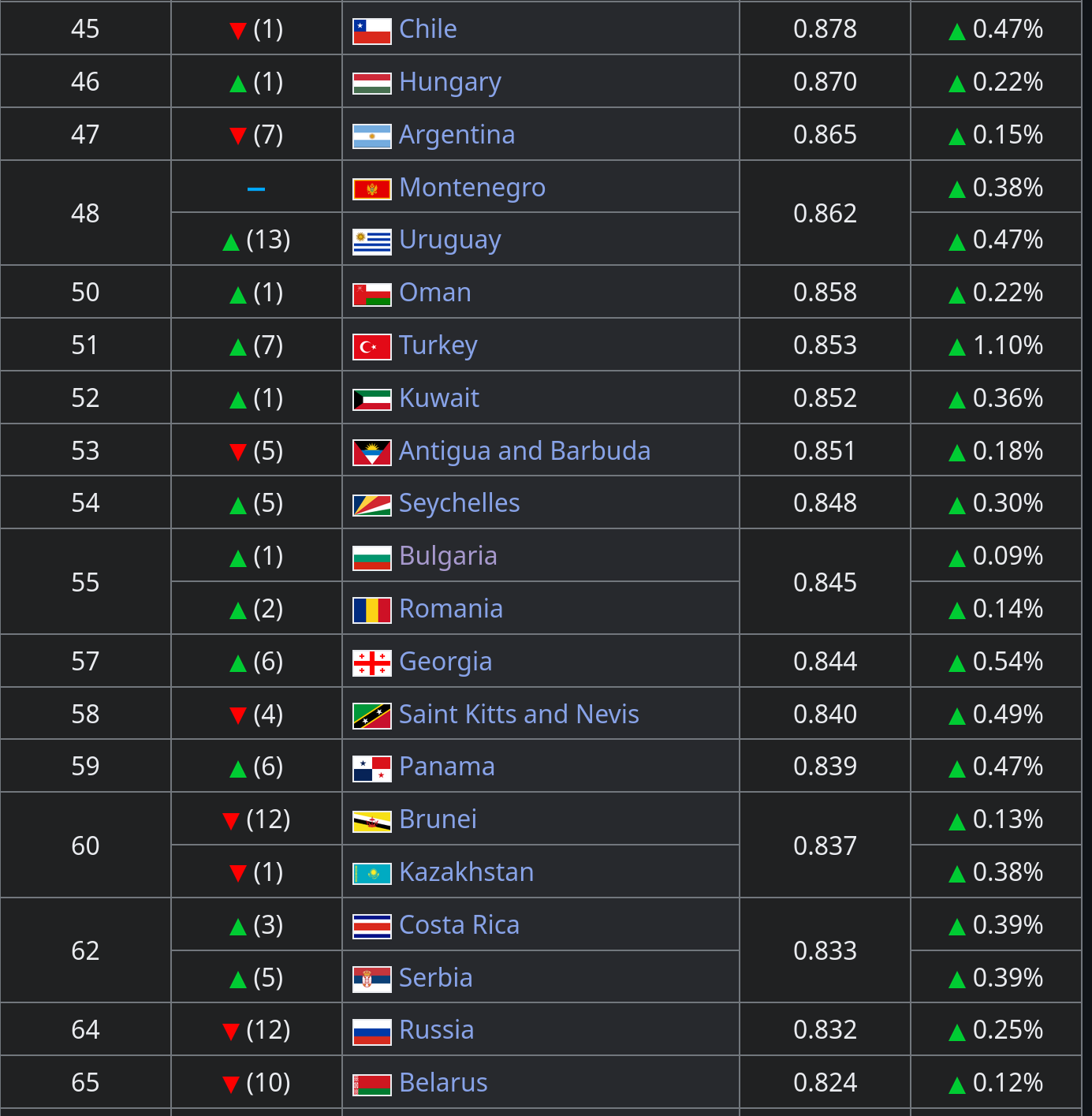Open the Brunei link
The image size is (1092, 1116).
click(x=438, y=819)
